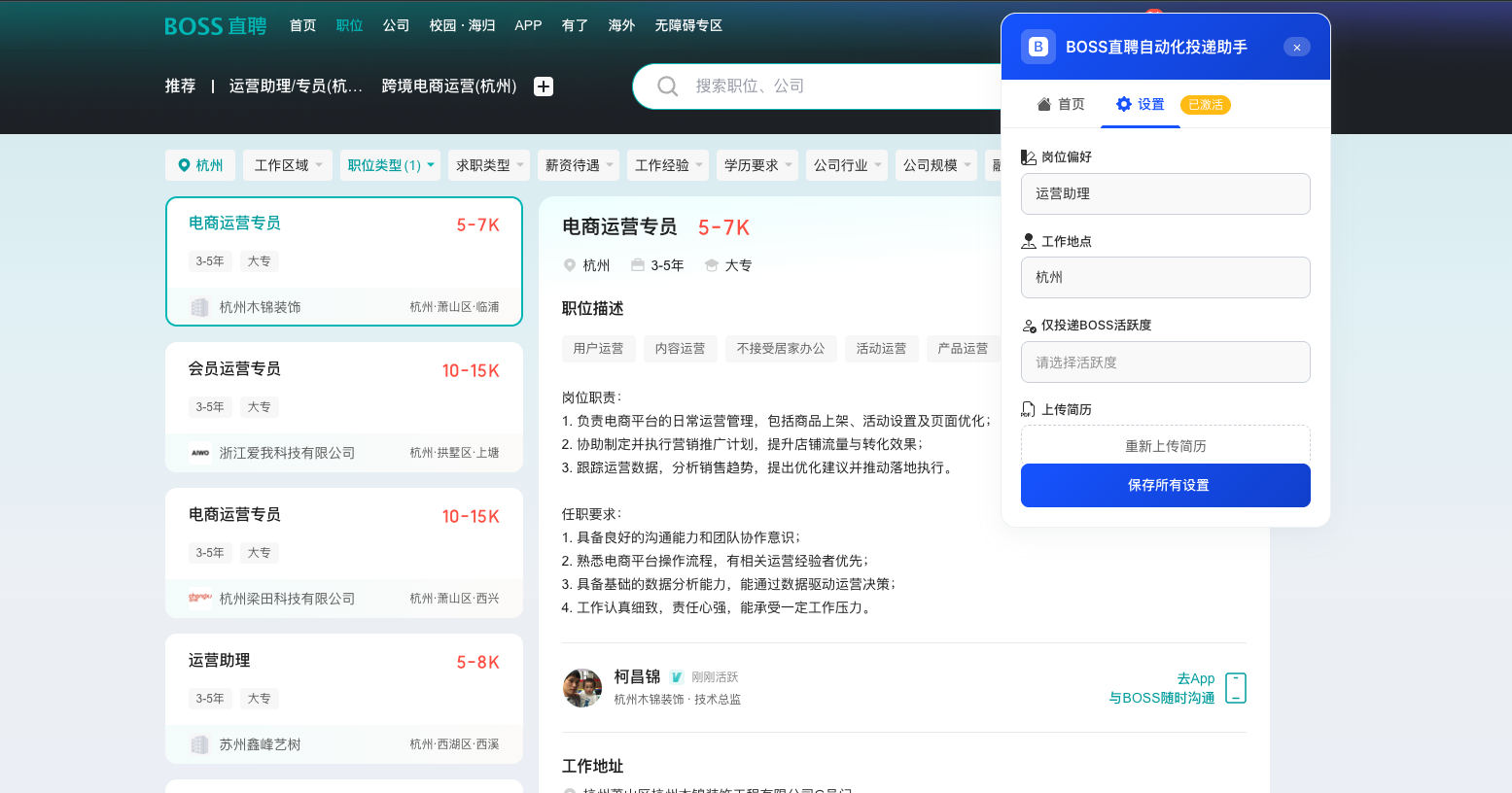Click the PDF icon beside 上传简历

tap(1028, 409)
